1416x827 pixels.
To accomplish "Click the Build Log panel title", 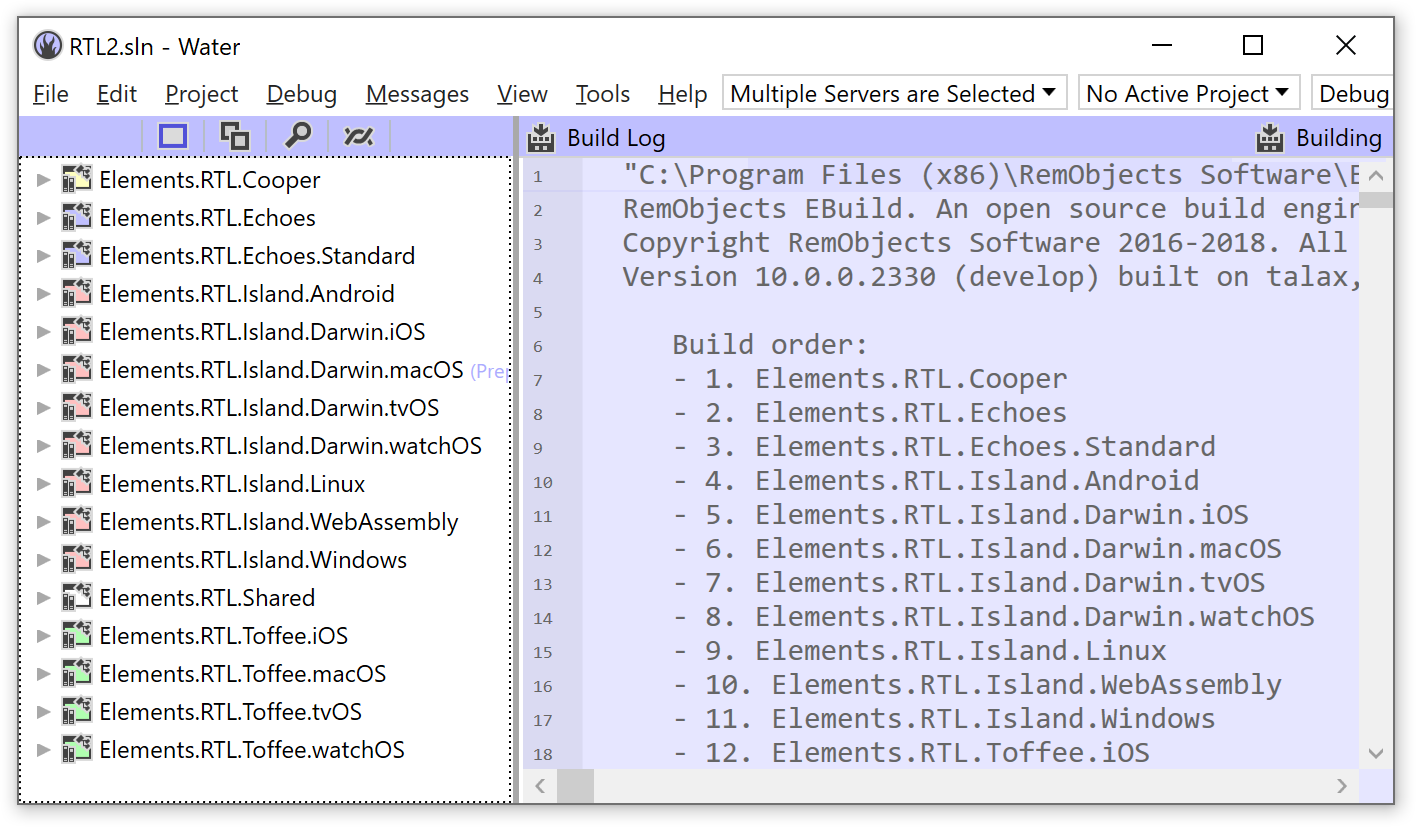I will coord(616,138).
